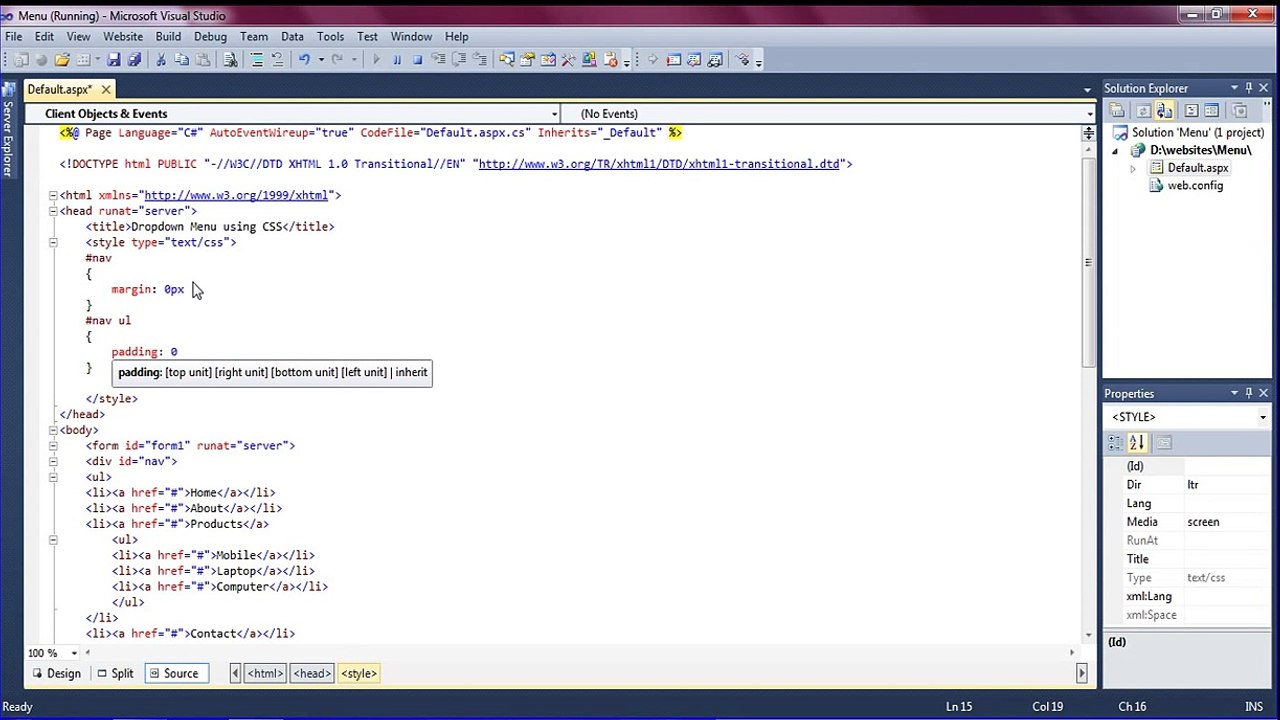Select <head> tag navigator button
The height and width of the screenshot is (720, 1280).
[312, 673]
